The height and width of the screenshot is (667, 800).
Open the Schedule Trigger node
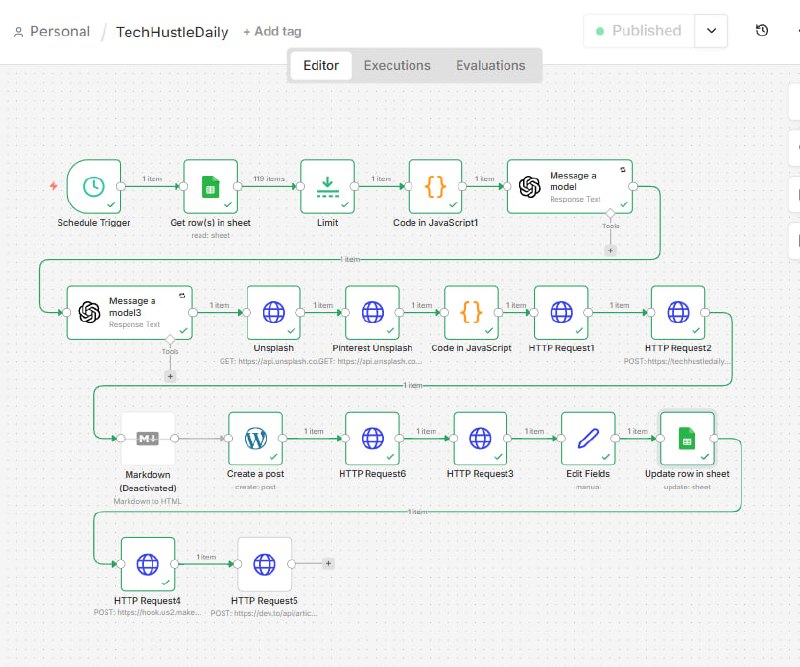click(94, 186)
